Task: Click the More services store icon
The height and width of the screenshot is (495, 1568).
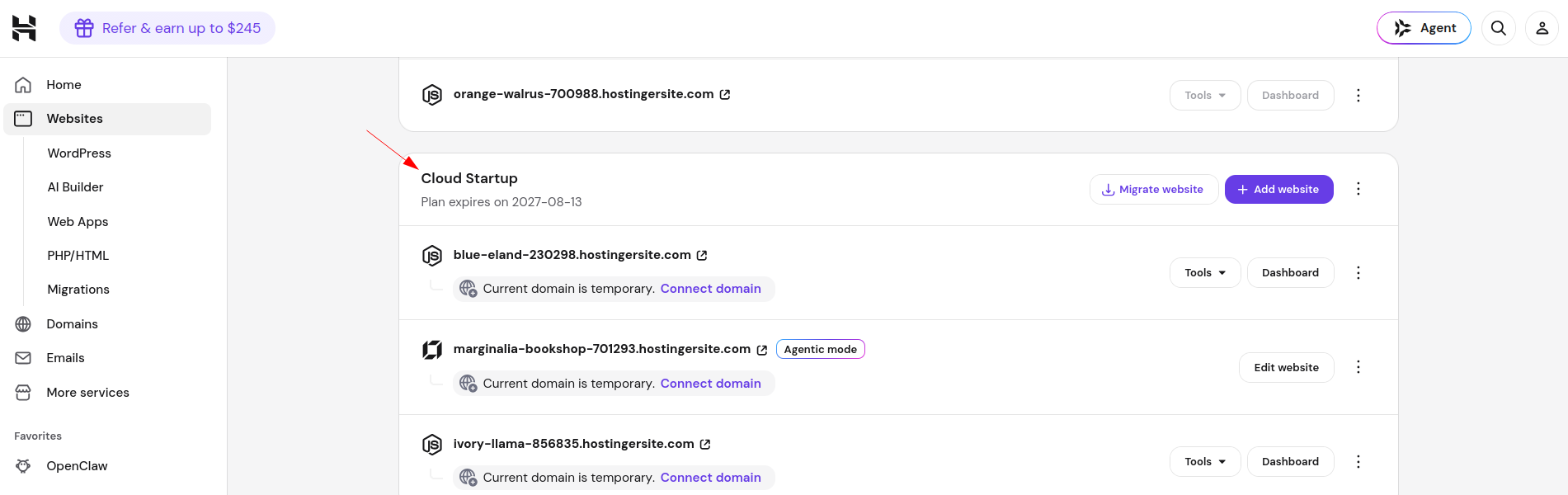Action: [x=23, y=393]
